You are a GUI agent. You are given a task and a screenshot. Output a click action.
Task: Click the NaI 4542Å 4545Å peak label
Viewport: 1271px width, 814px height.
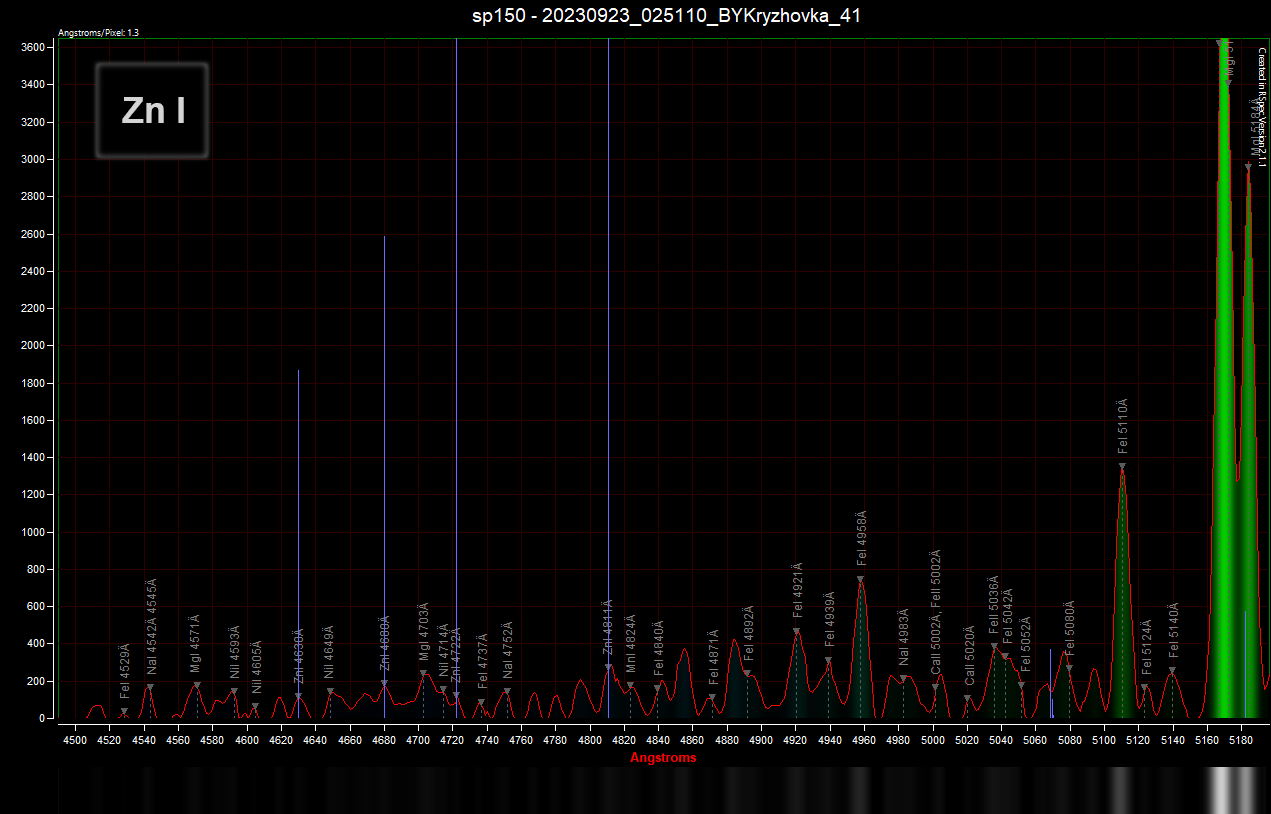(151, 626)
